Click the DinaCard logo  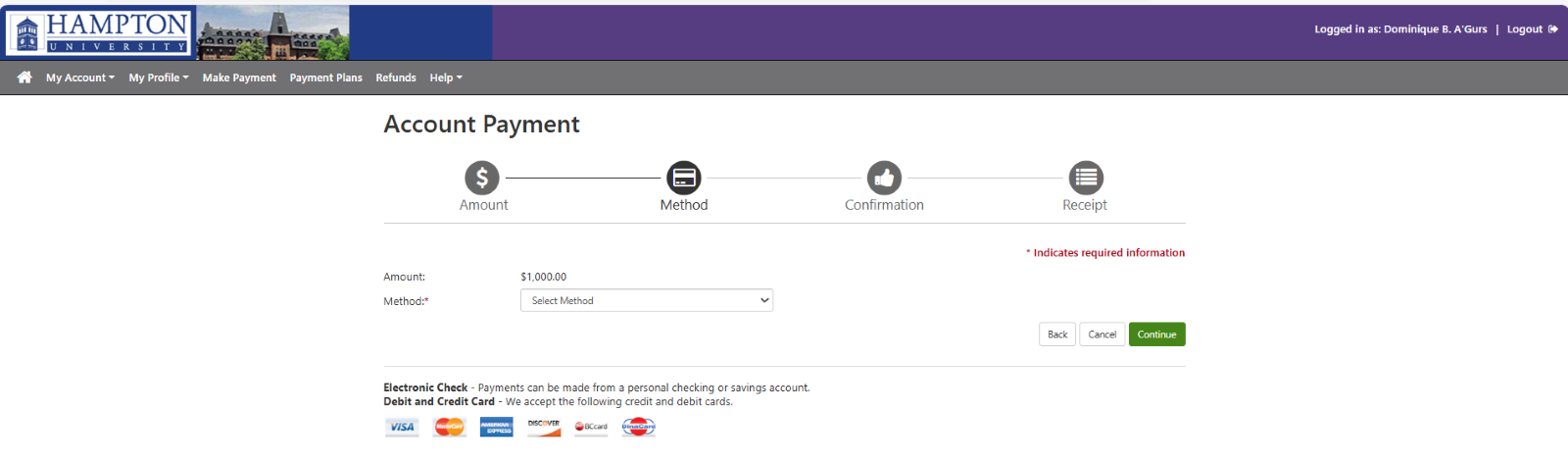click(x=638, y=427)
